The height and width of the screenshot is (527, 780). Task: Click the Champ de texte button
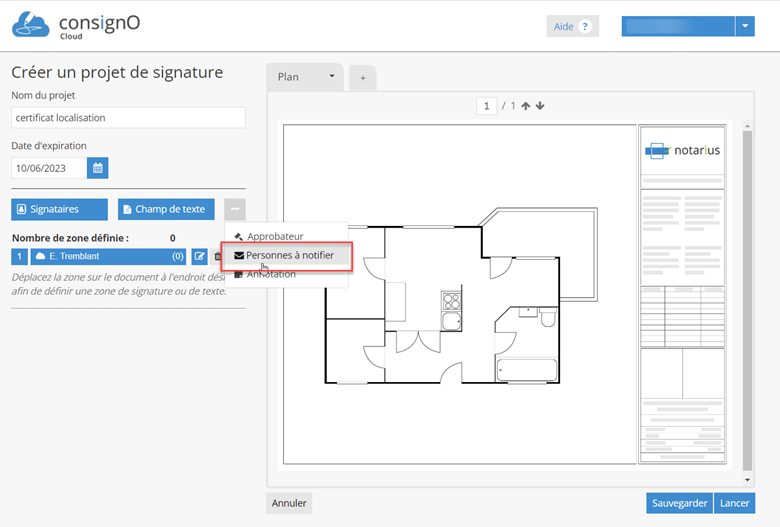166,209
